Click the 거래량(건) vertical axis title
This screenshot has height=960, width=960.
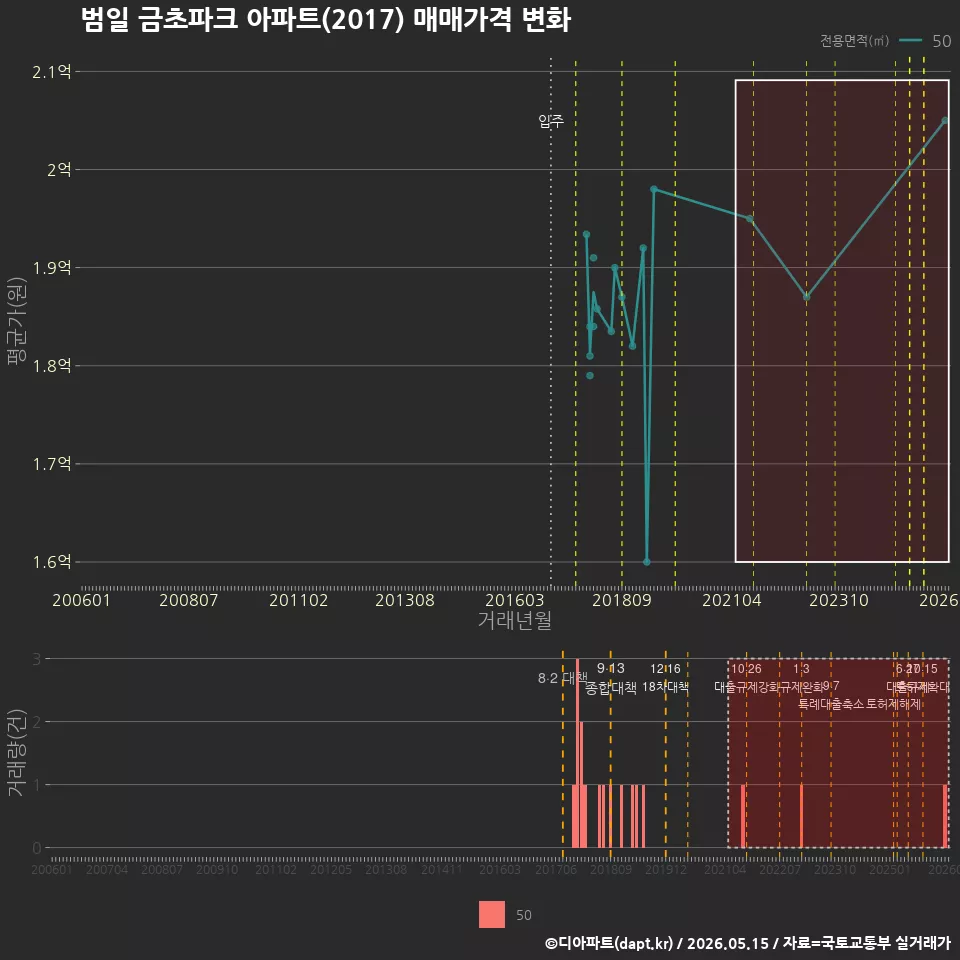(15, 752)
